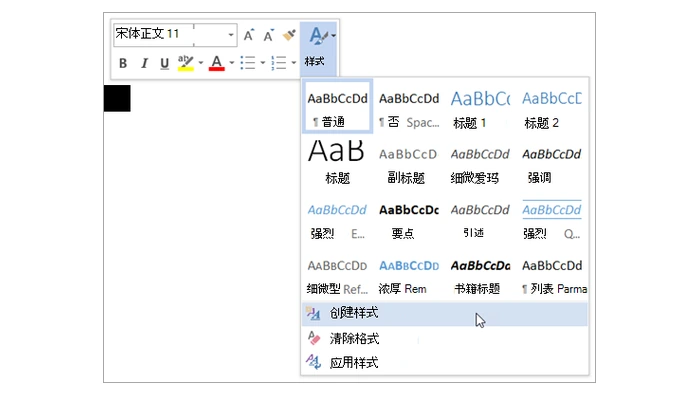Select the Format Painter brush
Viewport: 700px width, 395px height.
point(289,35)
